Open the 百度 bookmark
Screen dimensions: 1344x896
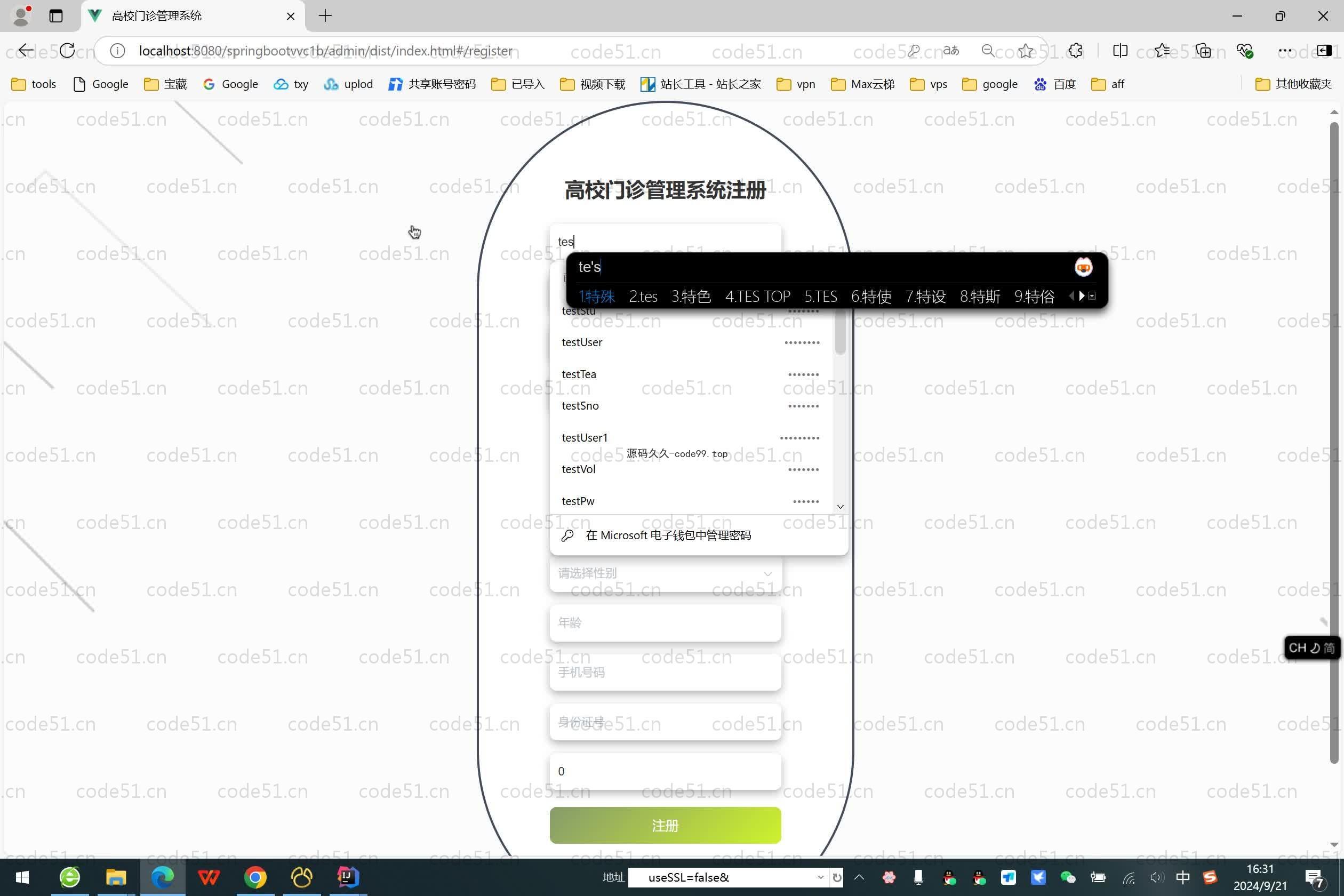[x=1055, y=84]
